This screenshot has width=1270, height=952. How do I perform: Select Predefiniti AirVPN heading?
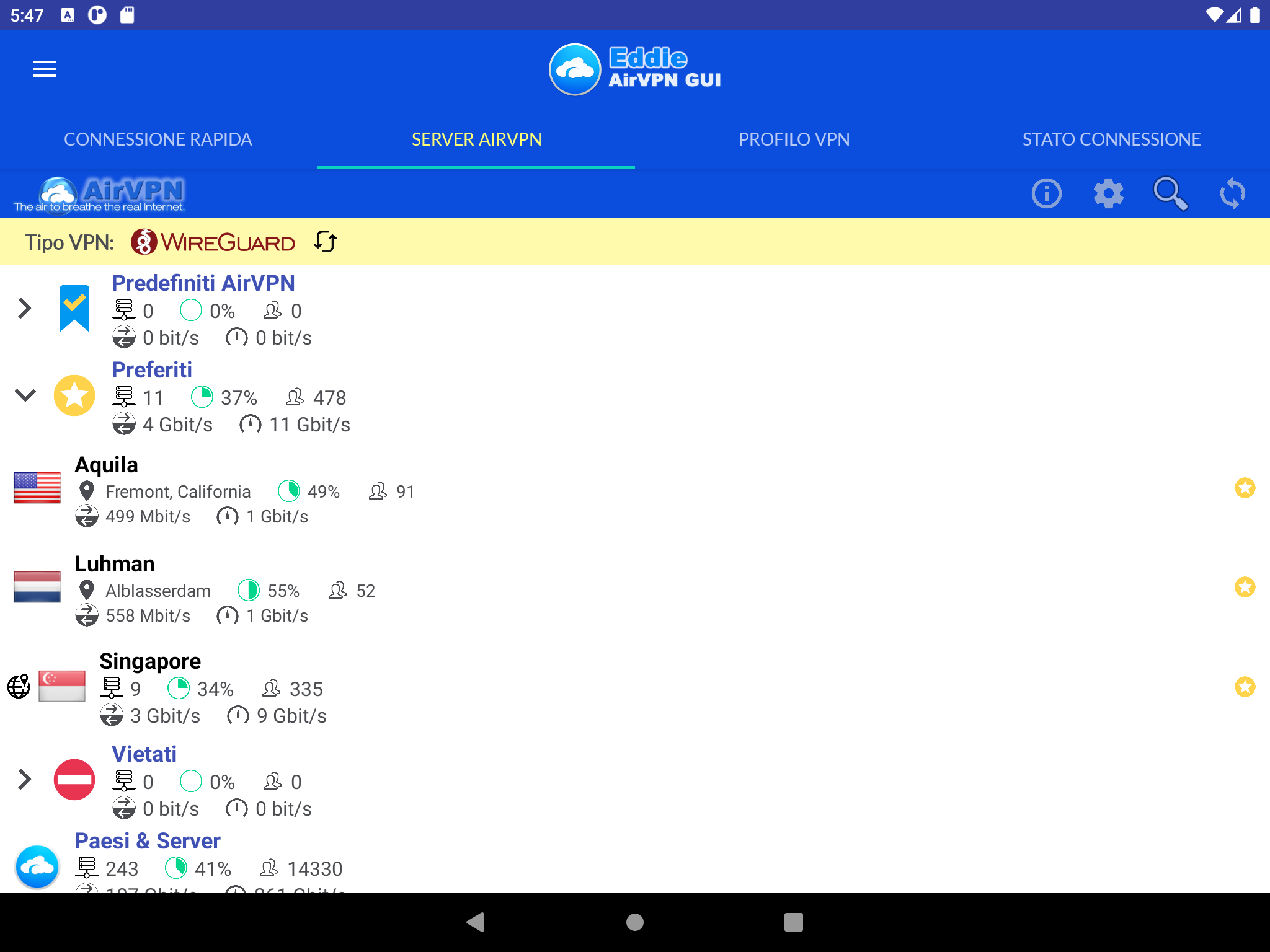203,283
